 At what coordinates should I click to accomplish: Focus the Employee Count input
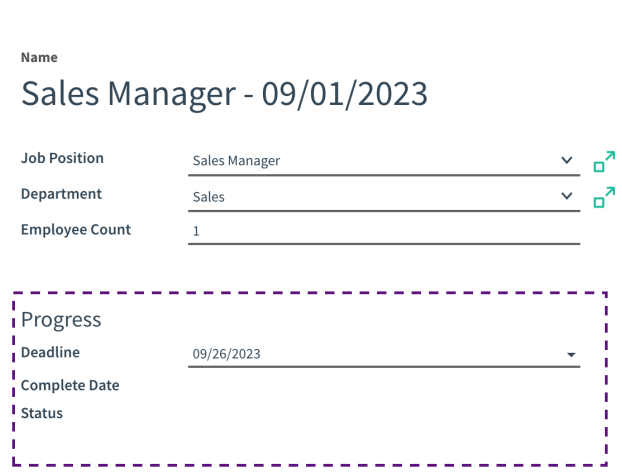384,231
